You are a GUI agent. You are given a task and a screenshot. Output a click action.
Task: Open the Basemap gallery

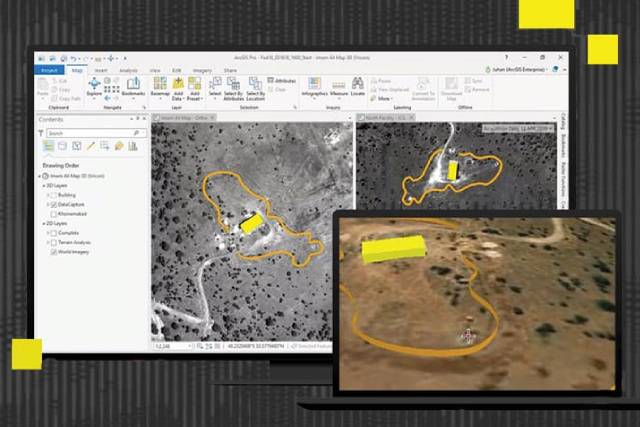pos(160,87)
